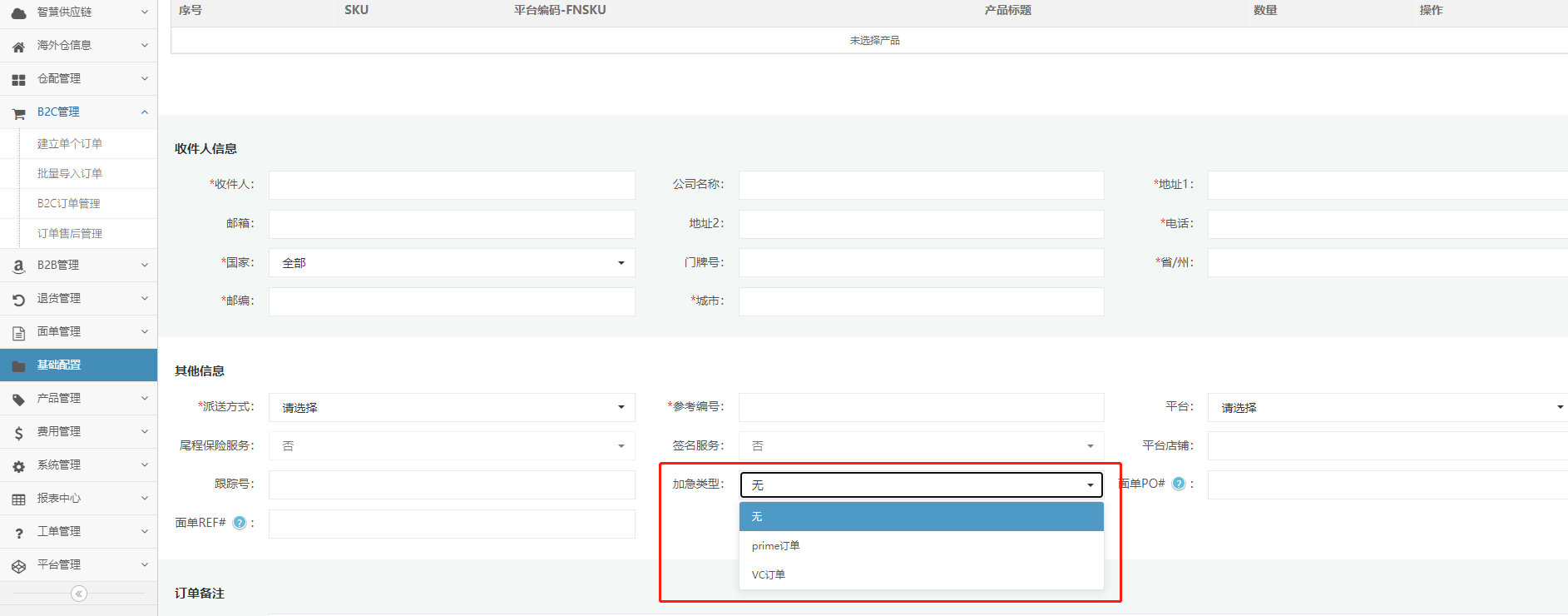Click the return arrow icon beside 退货管理
This screenshot has height=616, width=1568.
click(18, 300)
